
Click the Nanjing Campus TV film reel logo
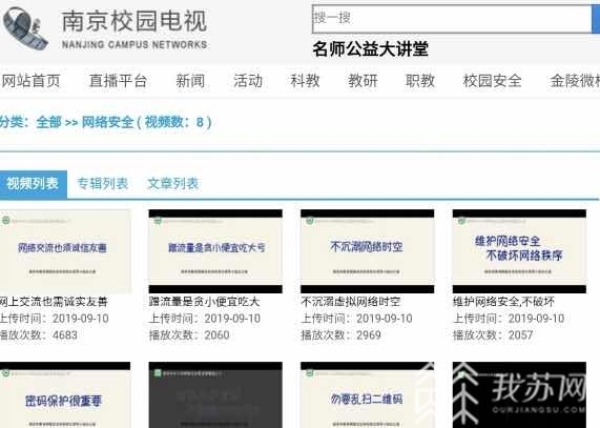25,32
